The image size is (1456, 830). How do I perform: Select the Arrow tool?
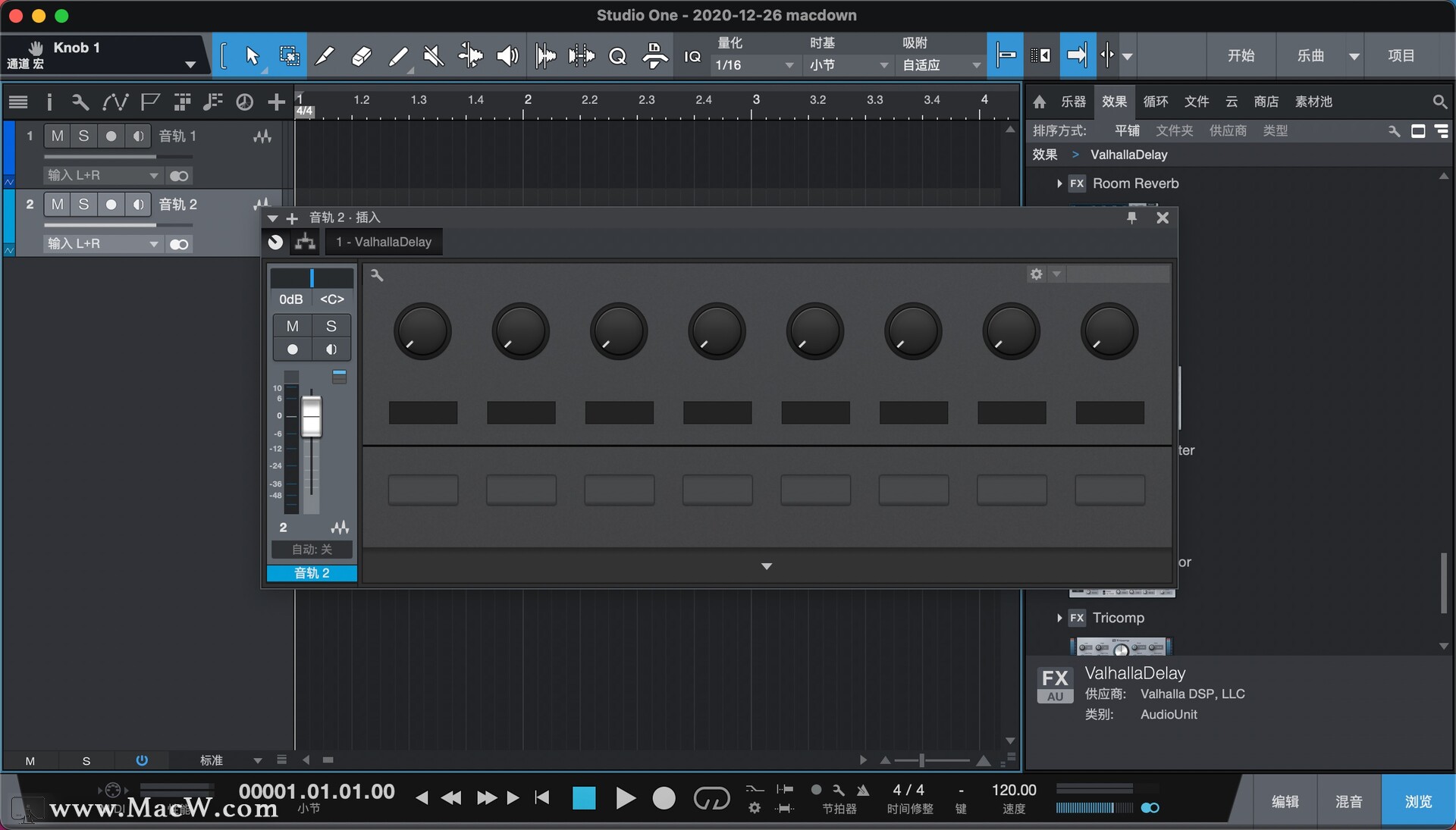pos(253,55)
